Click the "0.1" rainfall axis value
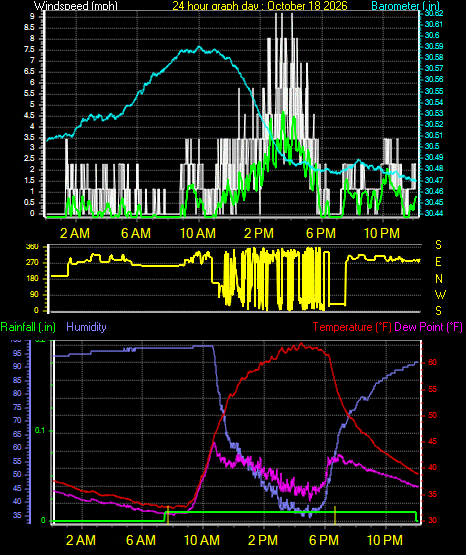Screen dimensions: 466x555 click(40, 430)
